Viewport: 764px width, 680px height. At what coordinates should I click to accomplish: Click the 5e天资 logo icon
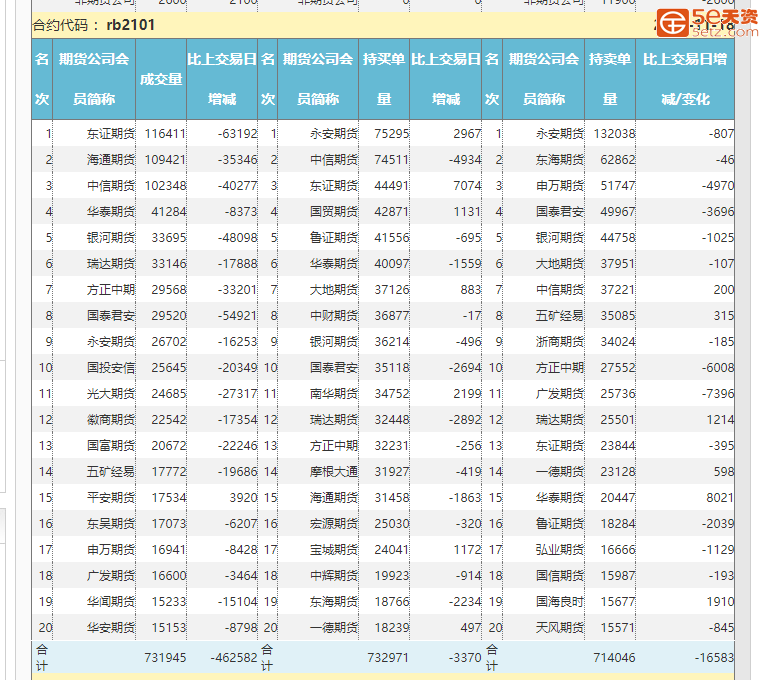(x=672, y=22)
